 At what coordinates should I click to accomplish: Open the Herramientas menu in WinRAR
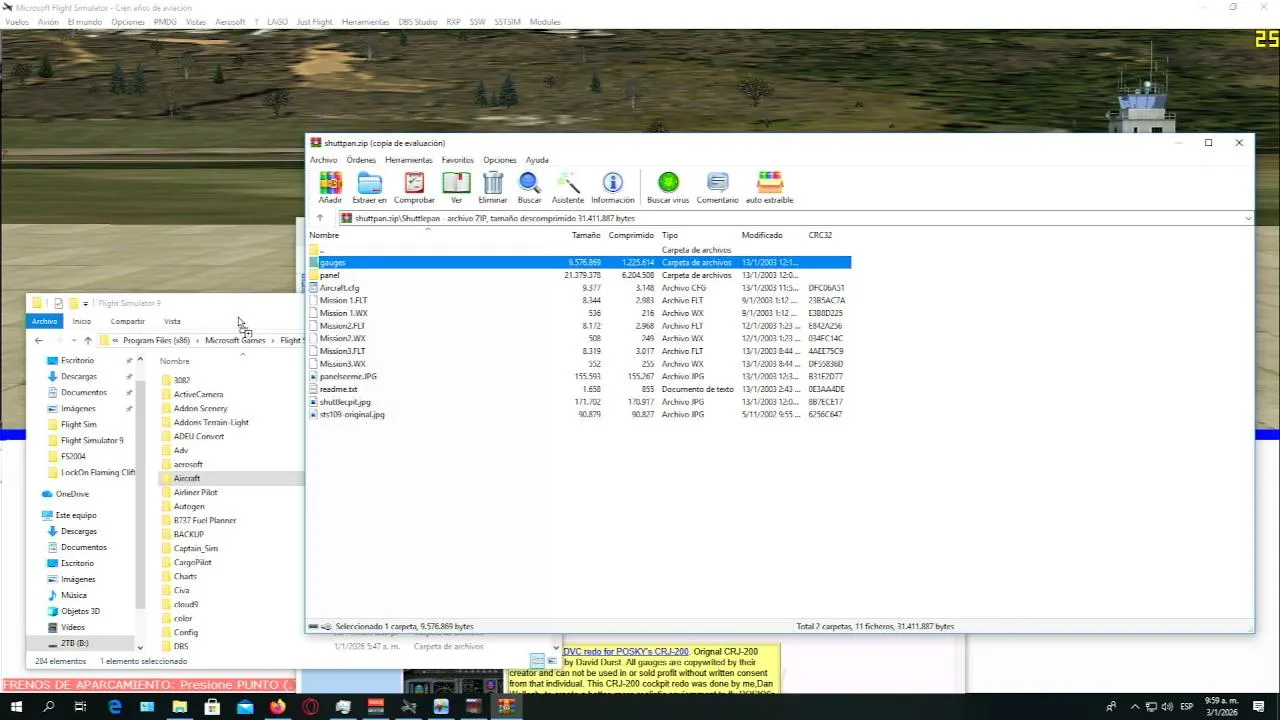(408, 160)
